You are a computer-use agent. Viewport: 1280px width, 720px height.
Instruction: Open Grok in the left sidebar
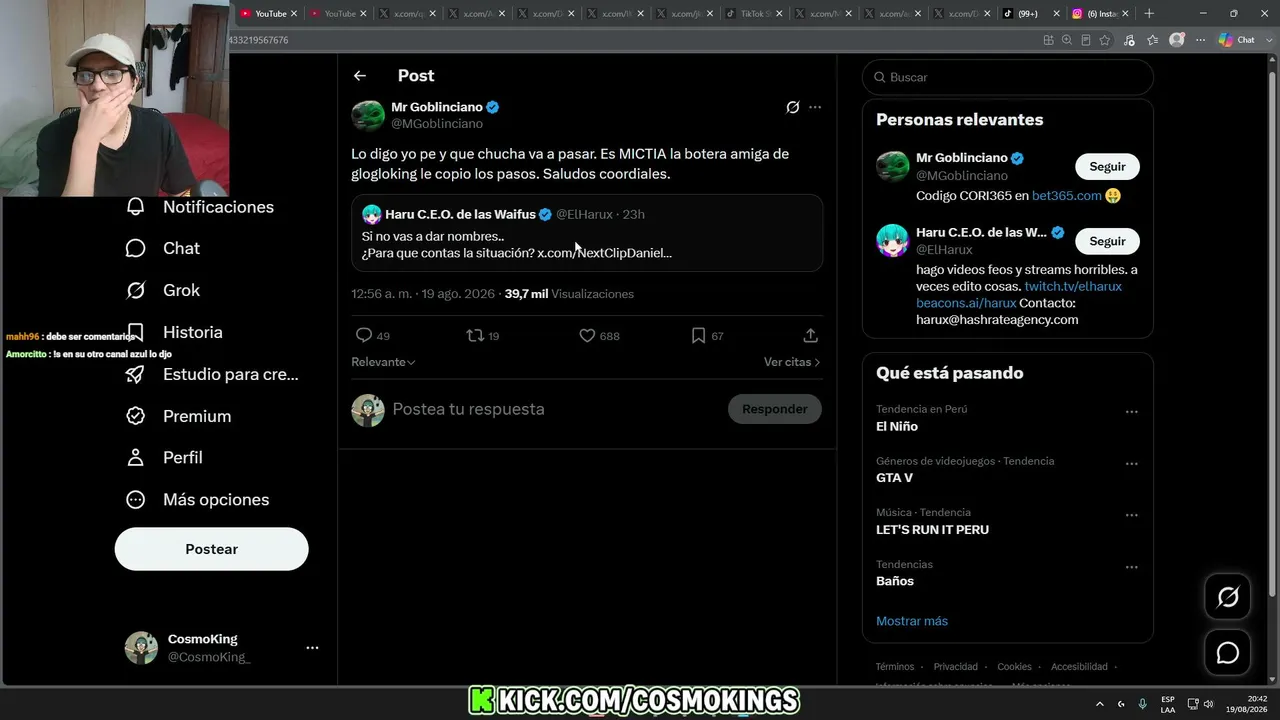(x=163, y=290)
